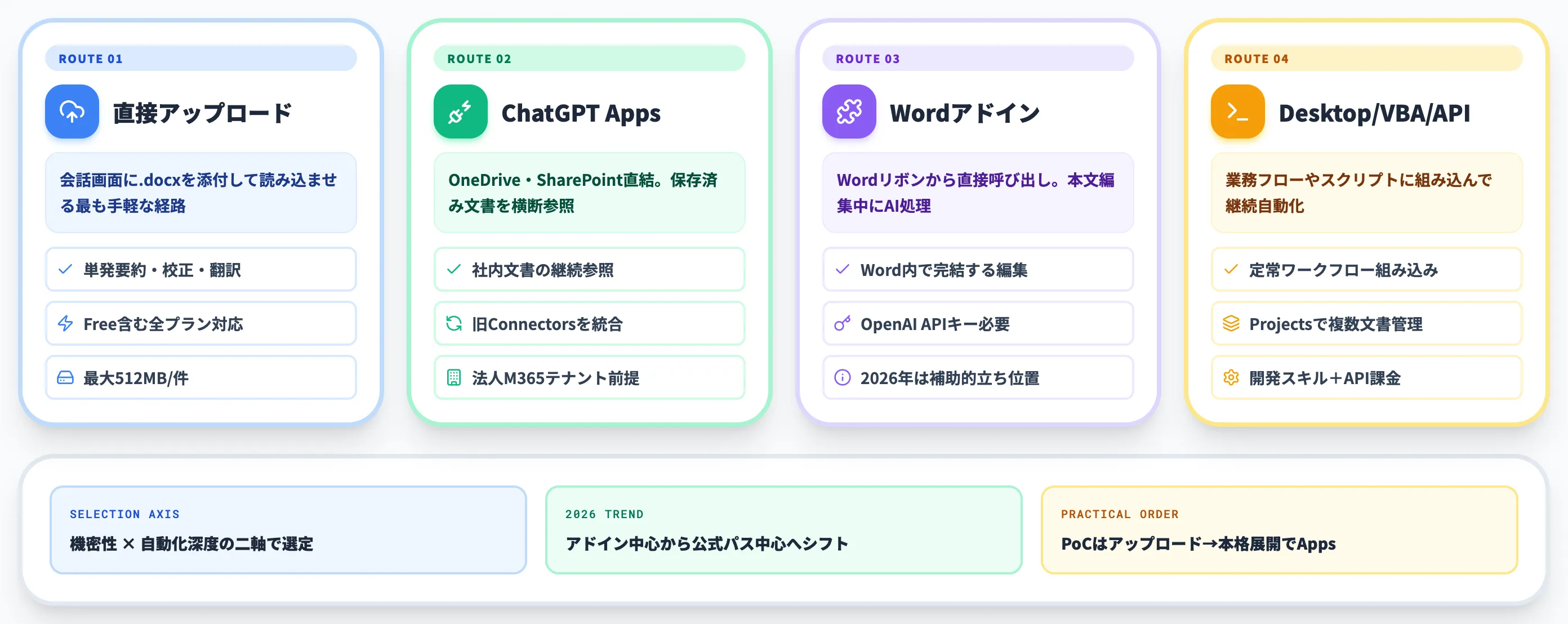Click text PoCはアップロード→本格展開でApps

1198,543
